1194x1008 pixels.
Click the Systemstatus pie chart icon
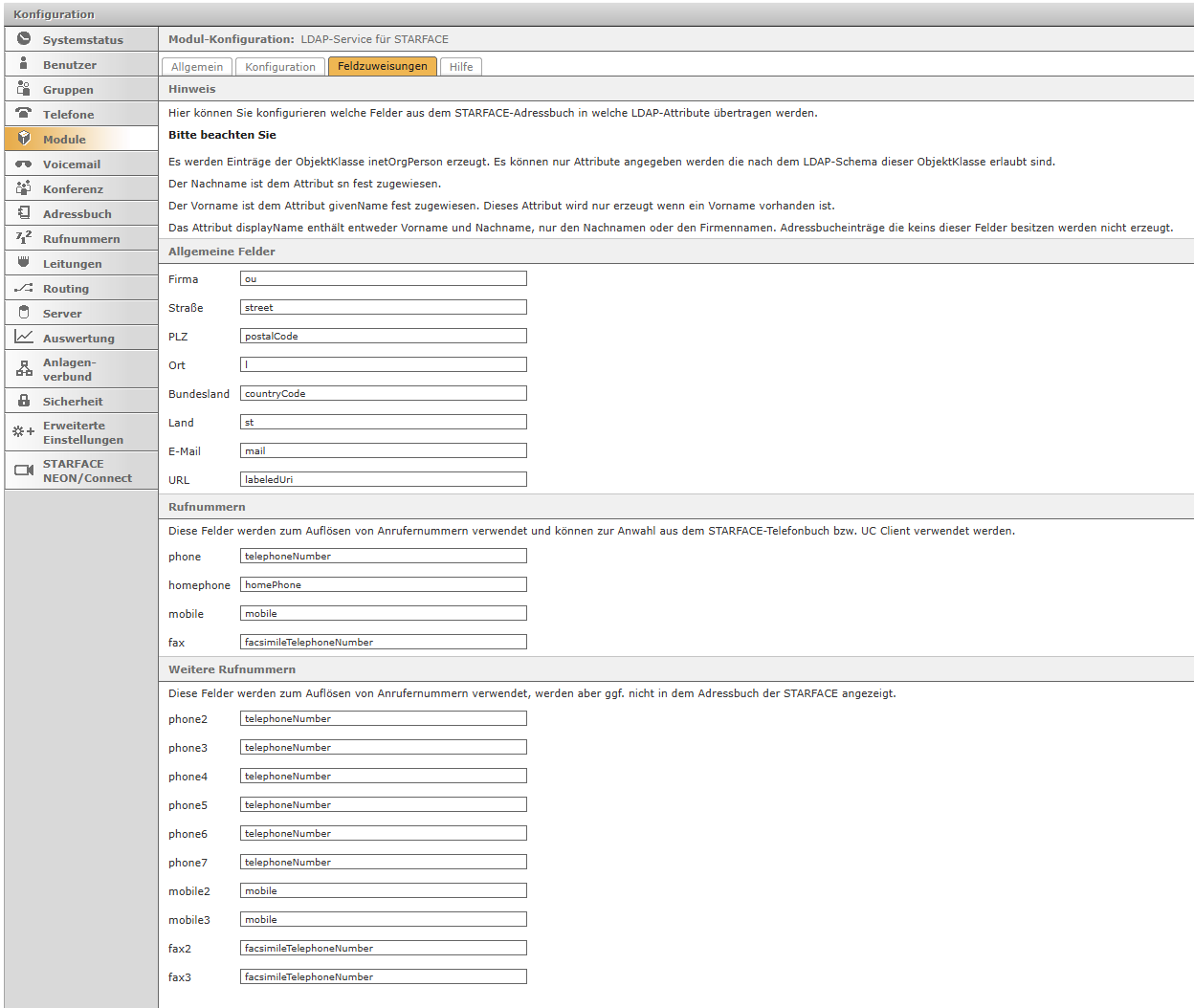(x=24, y=39)
